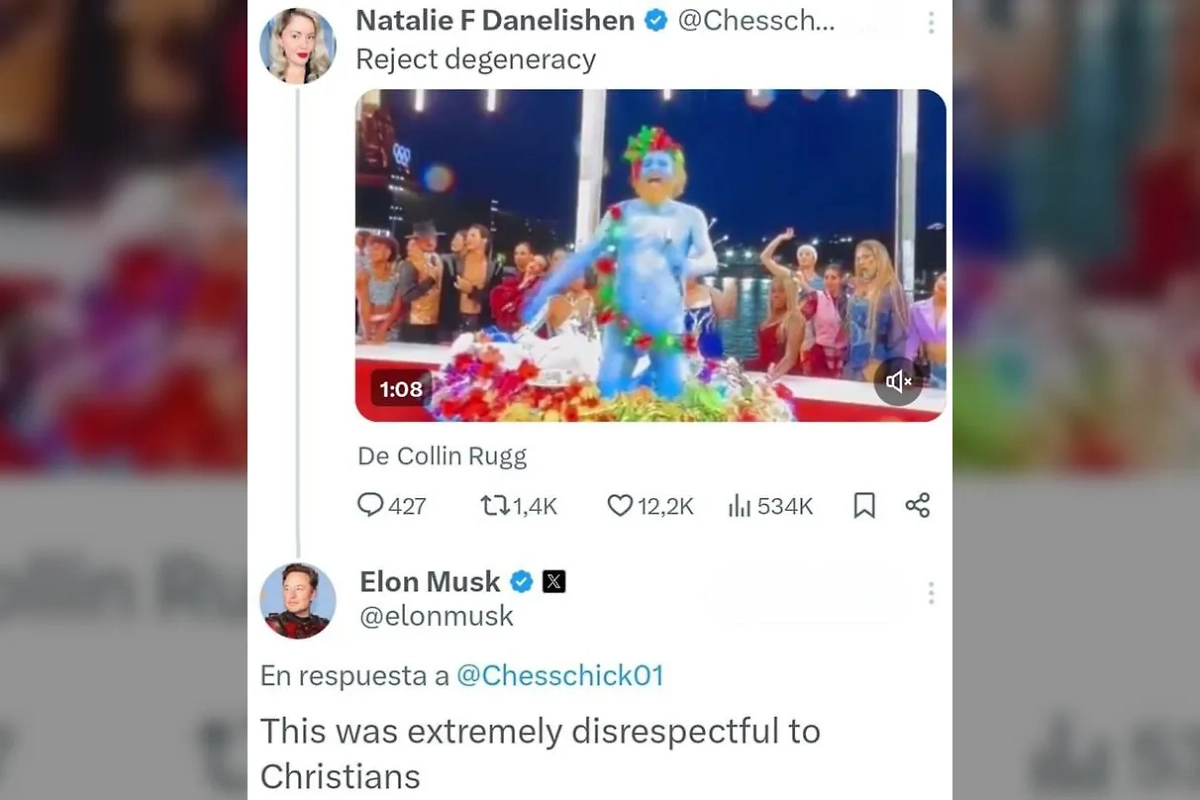Like the tweet with heart icon
The height and width of the screenshot is (800, 1200).
coord(620,506)
